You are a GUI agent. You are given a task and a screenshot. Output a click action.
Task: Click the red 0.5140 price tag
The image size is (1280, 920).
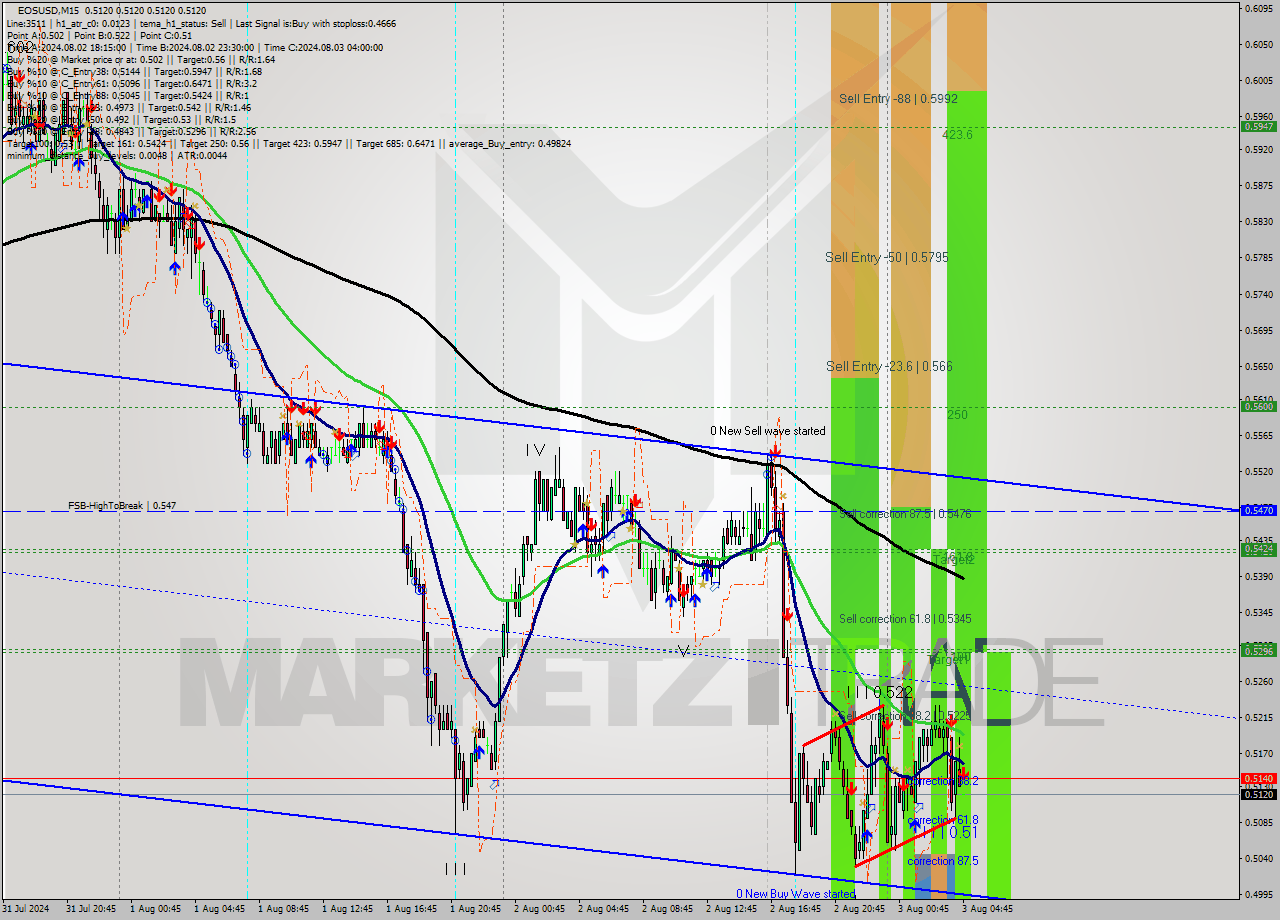[x=1258, y=778]
